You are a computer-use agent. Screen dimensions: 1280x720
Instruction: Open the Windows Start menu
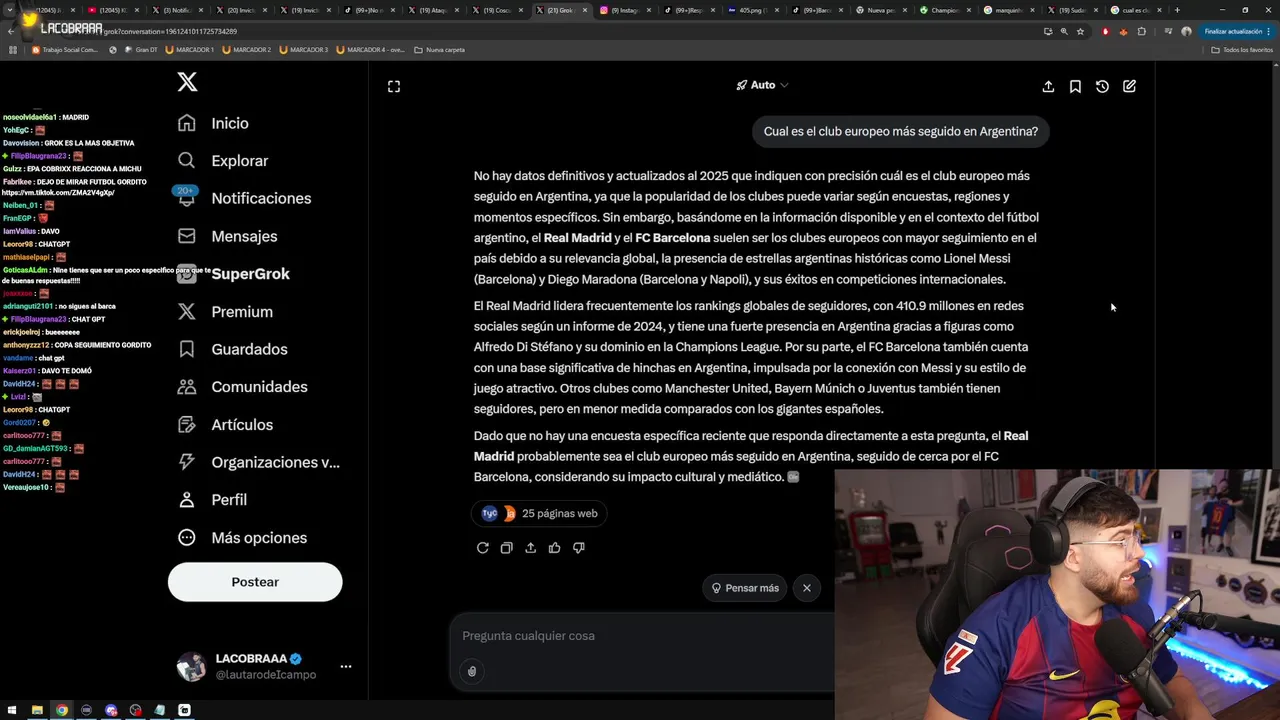(x=12, y=710)
